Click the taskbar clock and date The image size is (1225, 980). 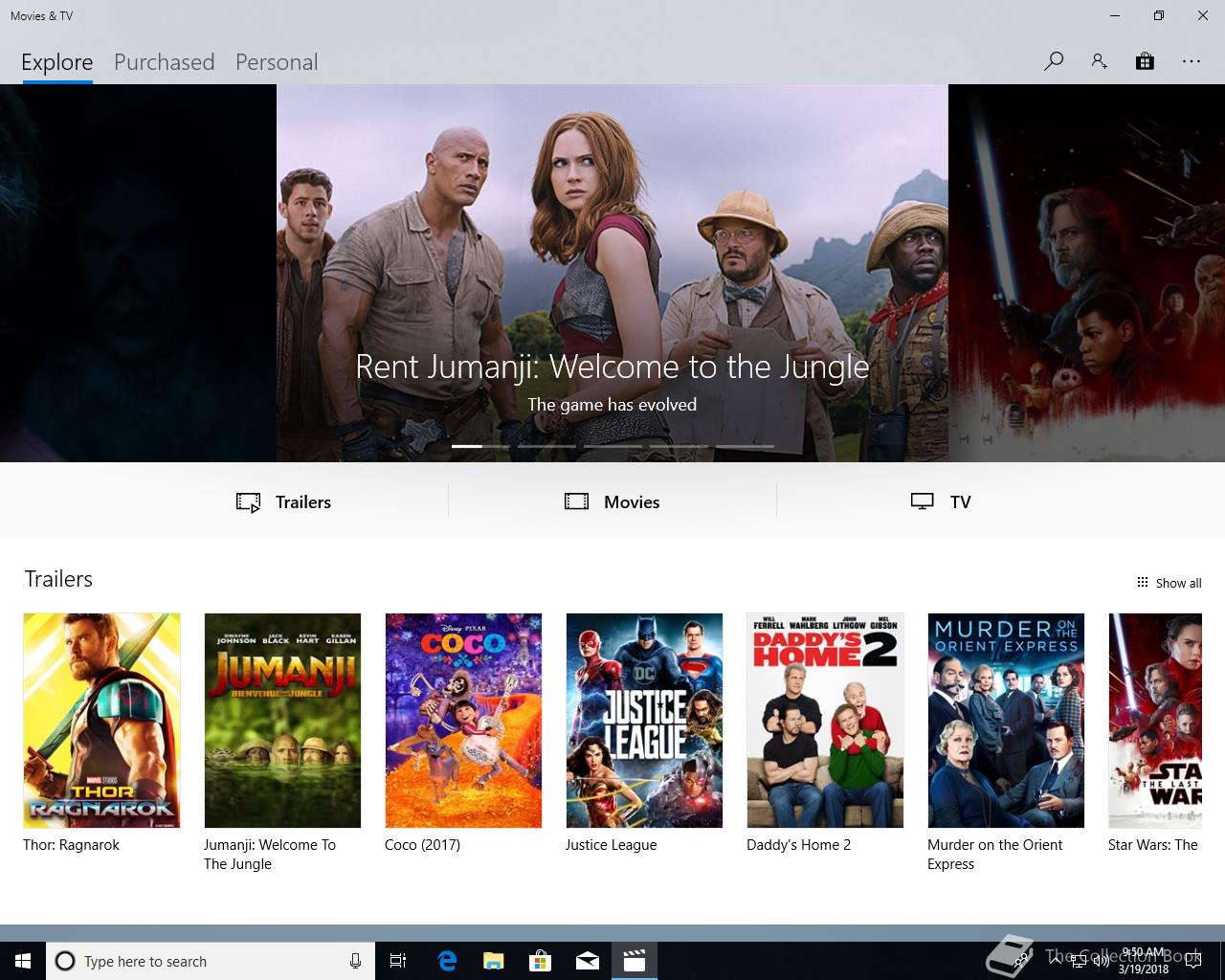[1145, 961]
